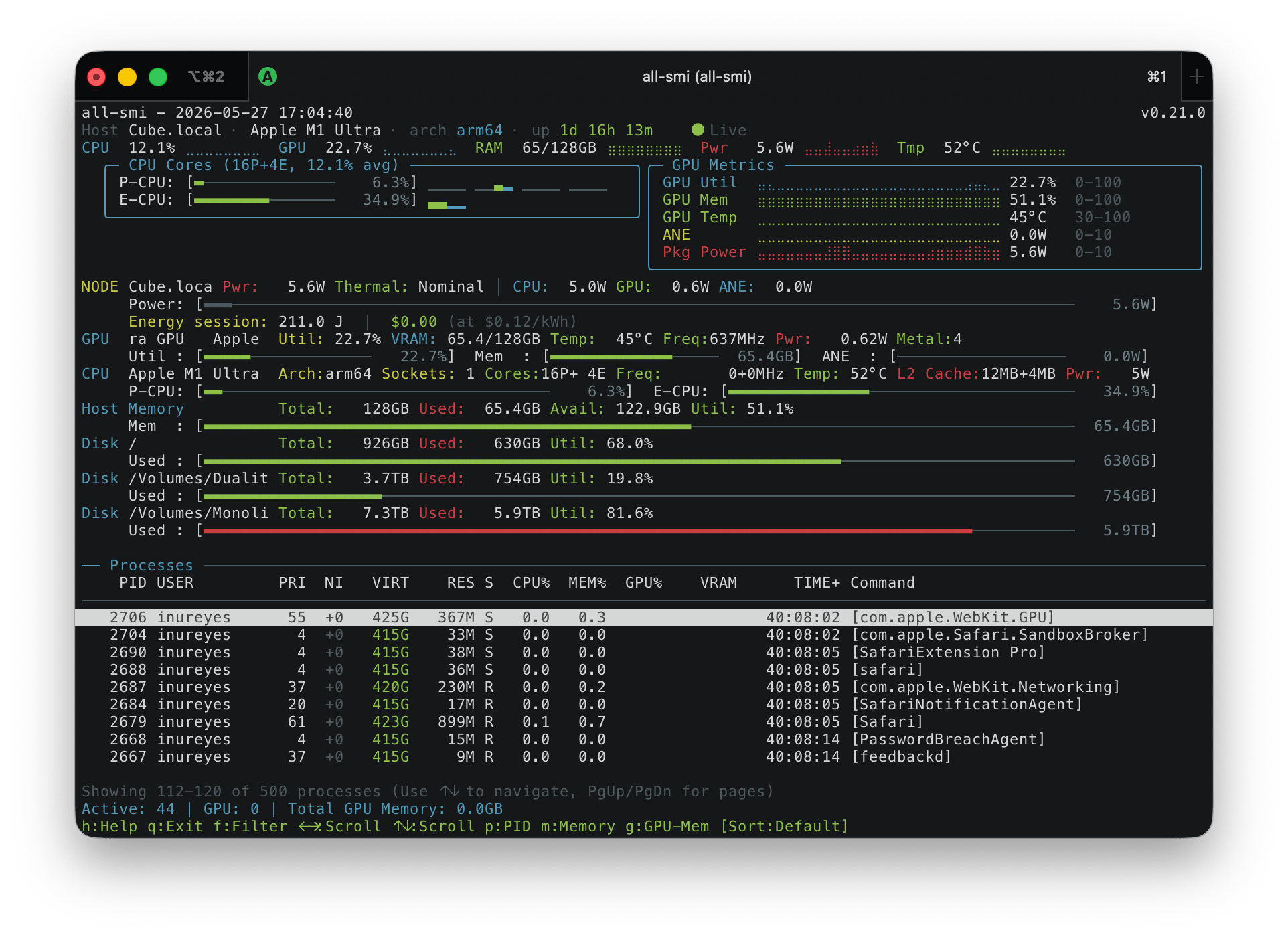The image size is (1288, 937).
Task: Click the green A profile badge icon
Action: click(x=268, y=77)
